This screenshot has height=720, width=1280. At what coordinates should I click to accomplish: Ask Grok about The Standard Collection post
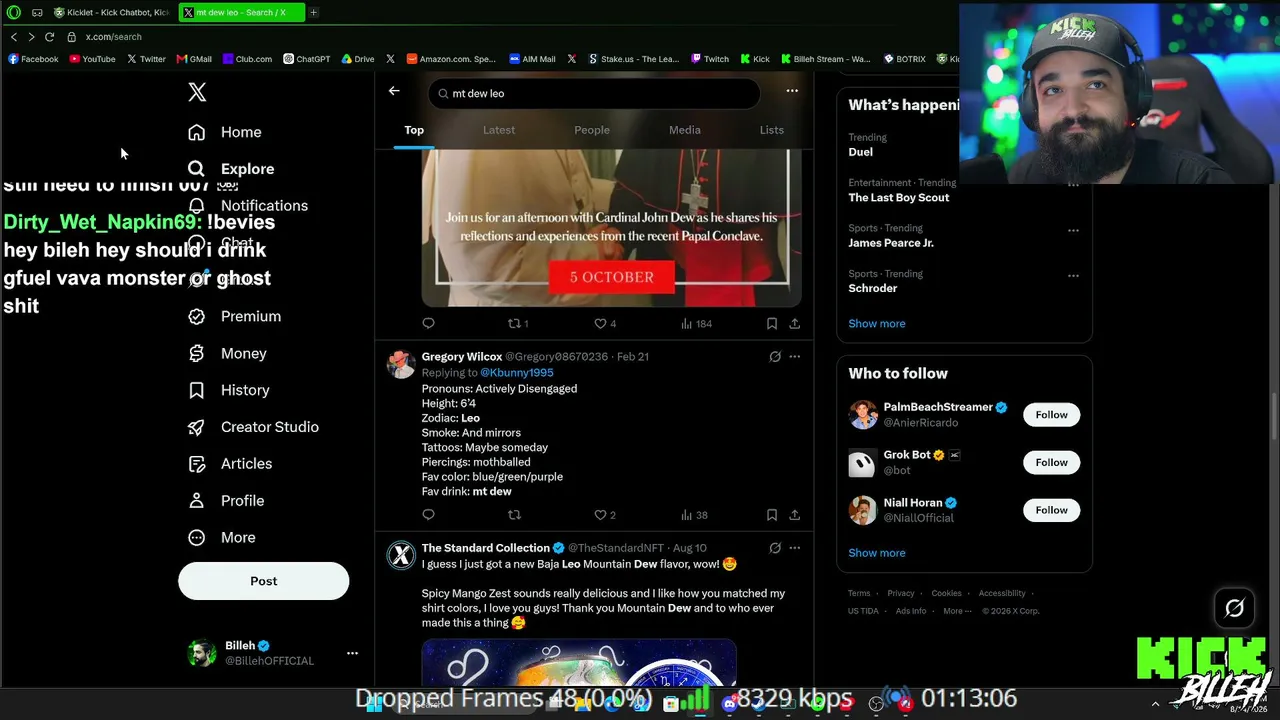(775, 548)
